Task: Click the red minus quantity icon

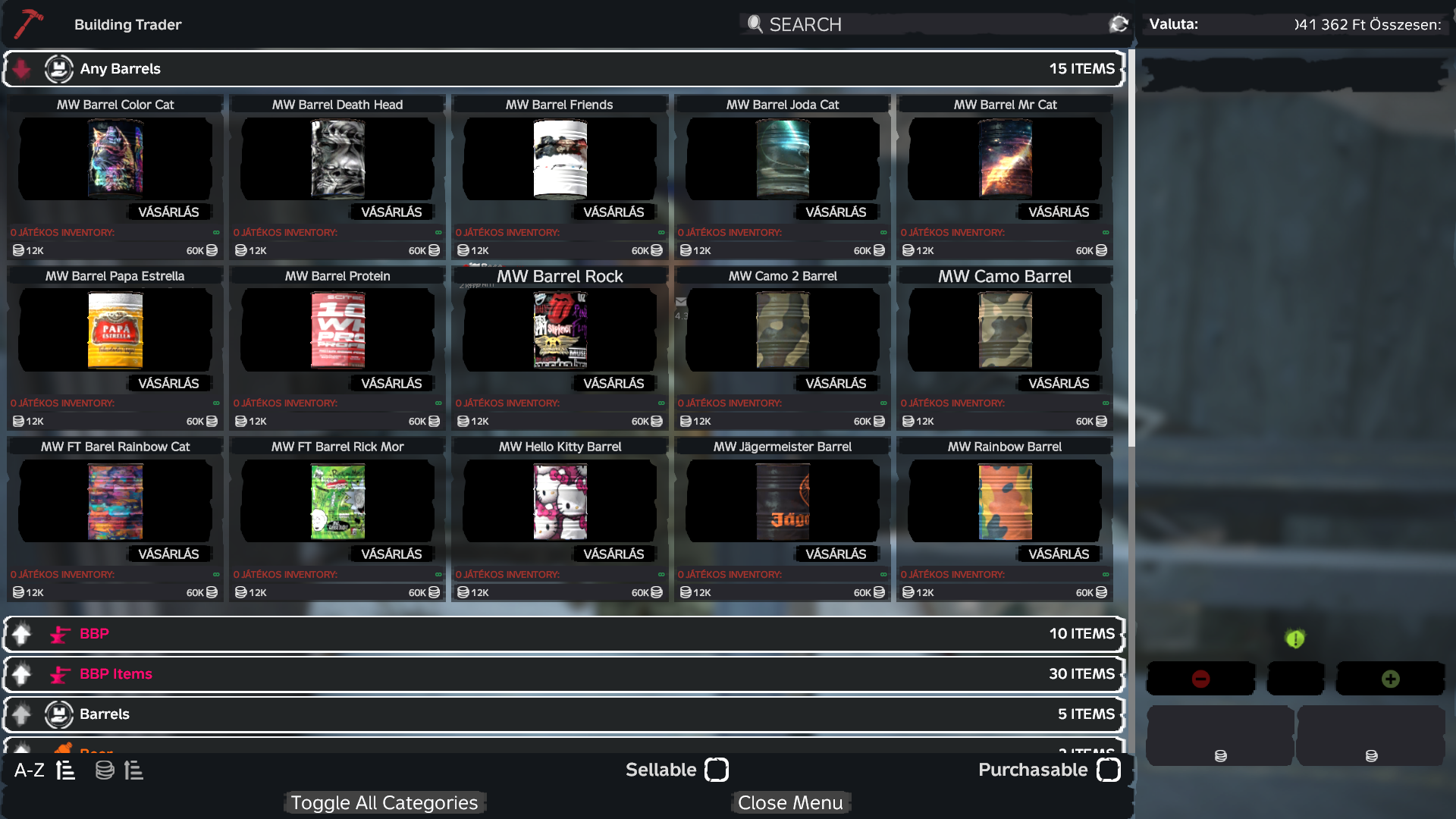Action: click(x=1200, y=679)
